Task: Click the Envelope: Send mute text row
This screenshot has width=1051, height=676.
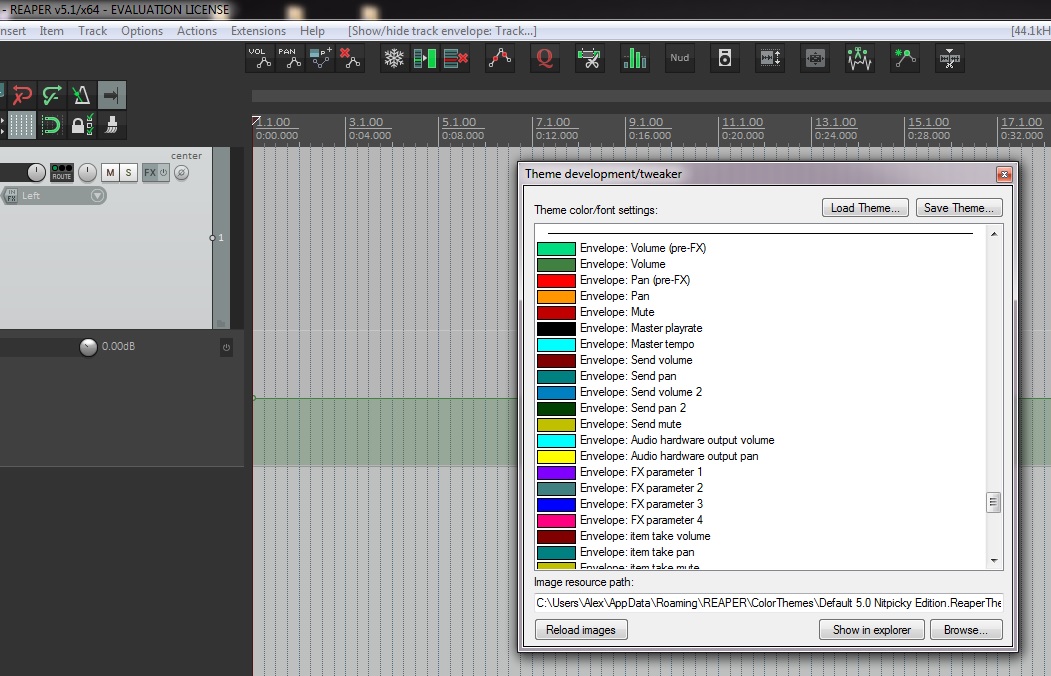Action: point(631,424)
